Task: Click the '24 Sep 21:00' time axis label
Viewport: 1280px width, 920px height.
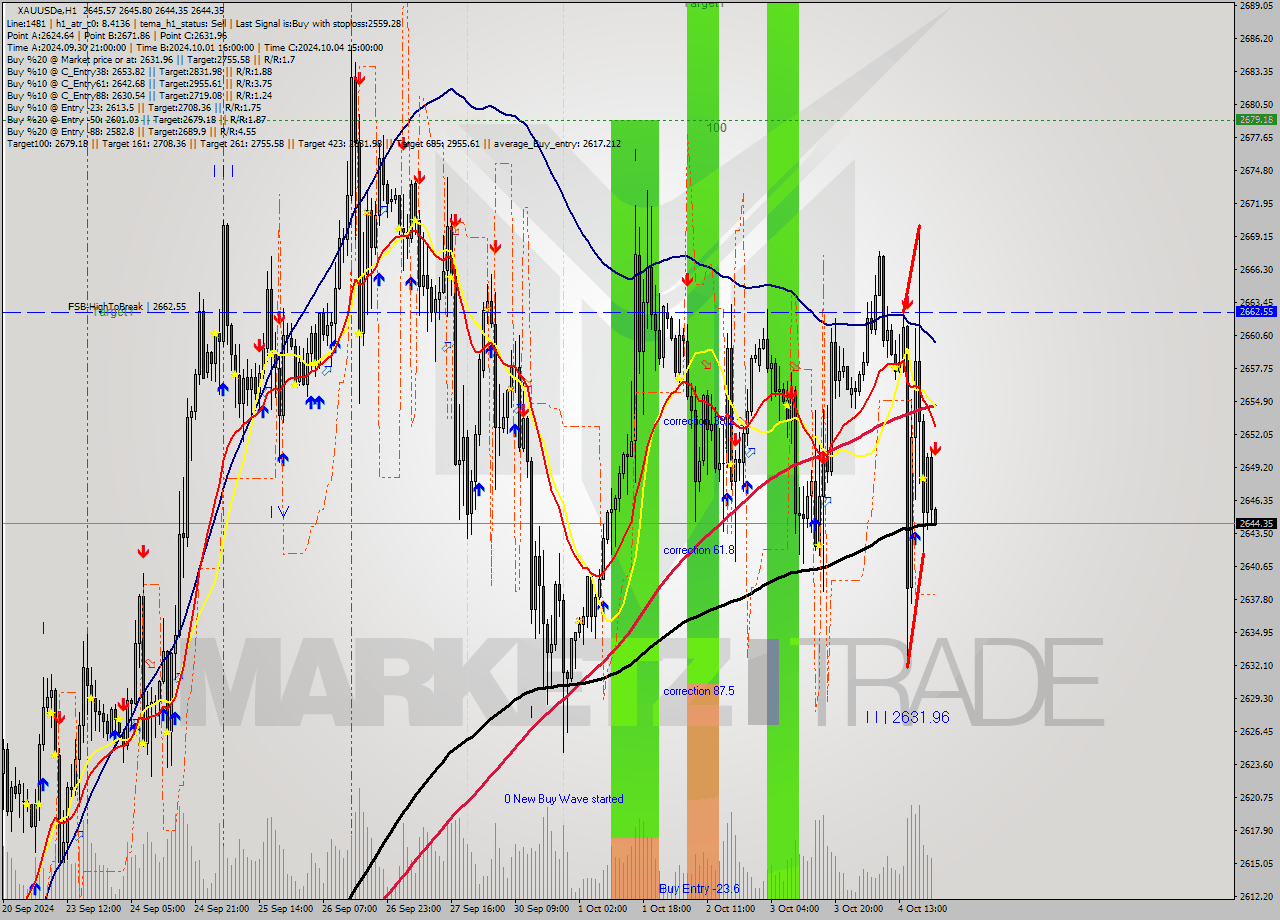Action: [222, 909]
